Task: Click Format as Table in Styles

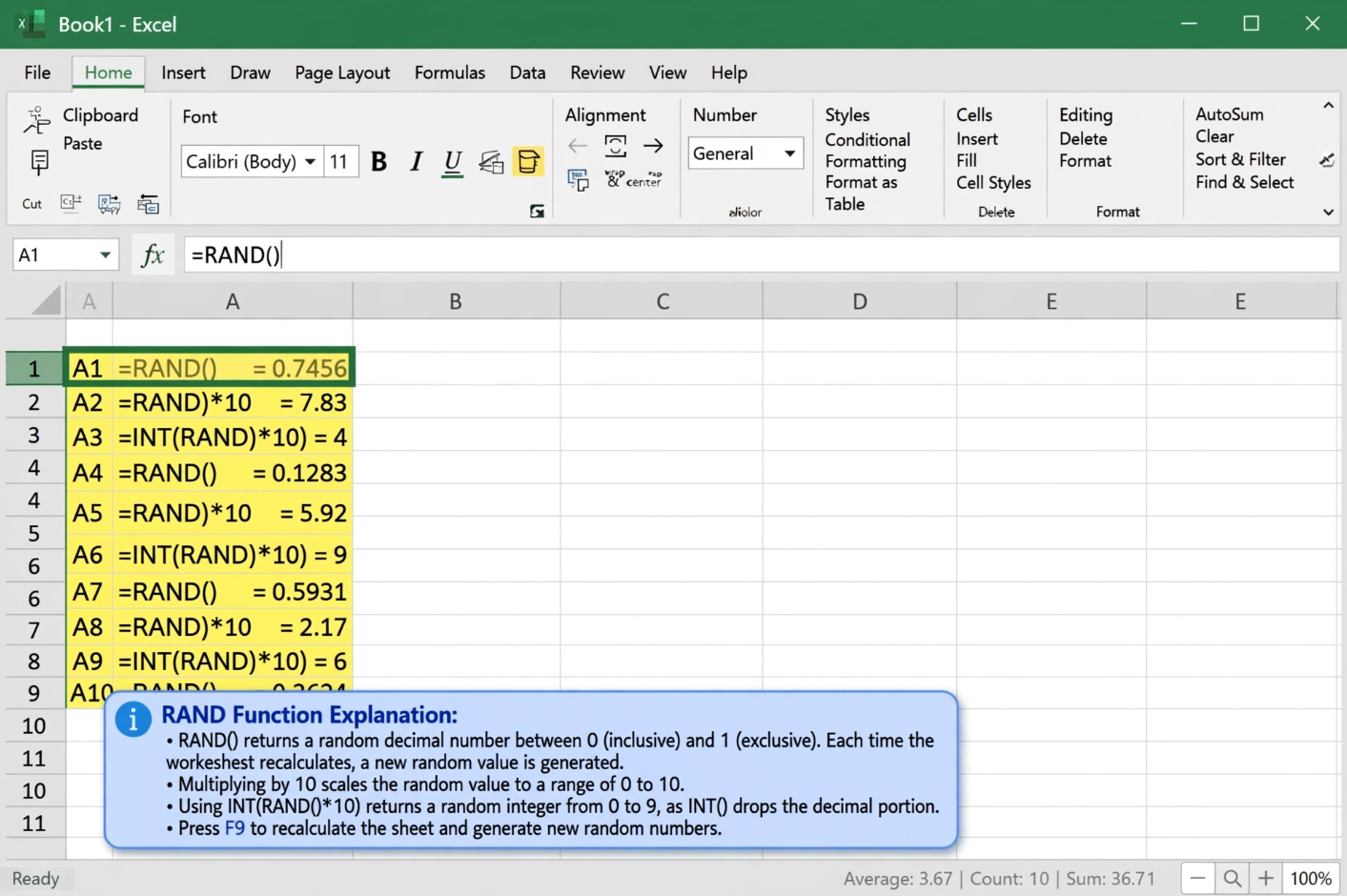Action: (862, 193)
